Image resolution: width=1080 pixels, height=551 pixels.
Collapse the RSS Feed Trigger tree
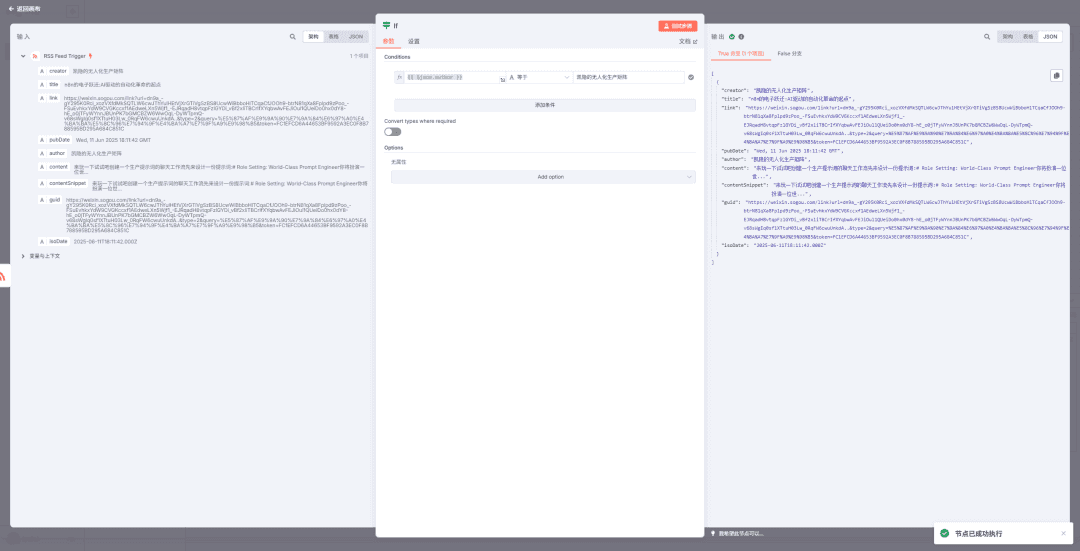(23, 56)
